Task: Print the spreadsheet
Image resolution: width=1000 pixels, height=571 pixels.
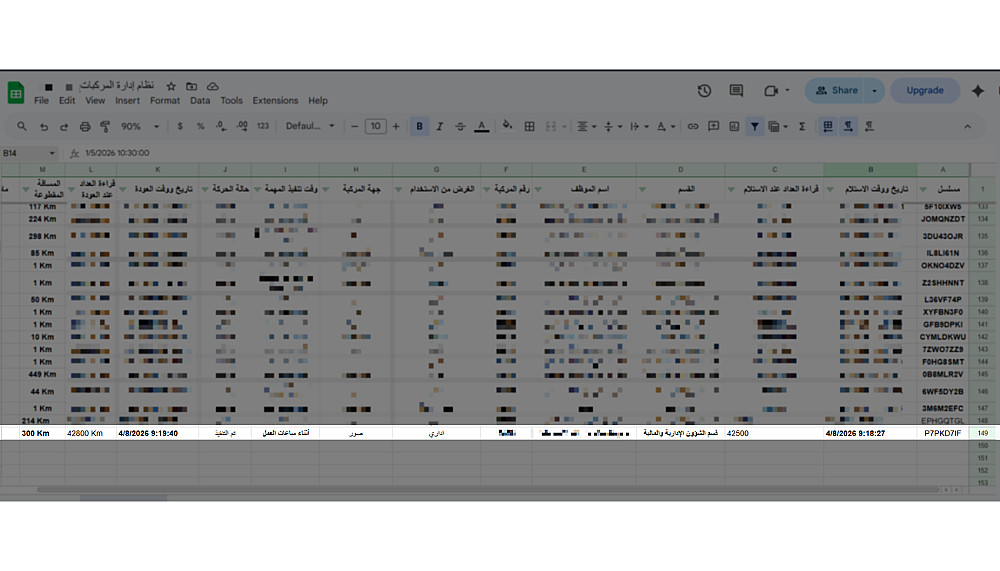Action: 85,126
